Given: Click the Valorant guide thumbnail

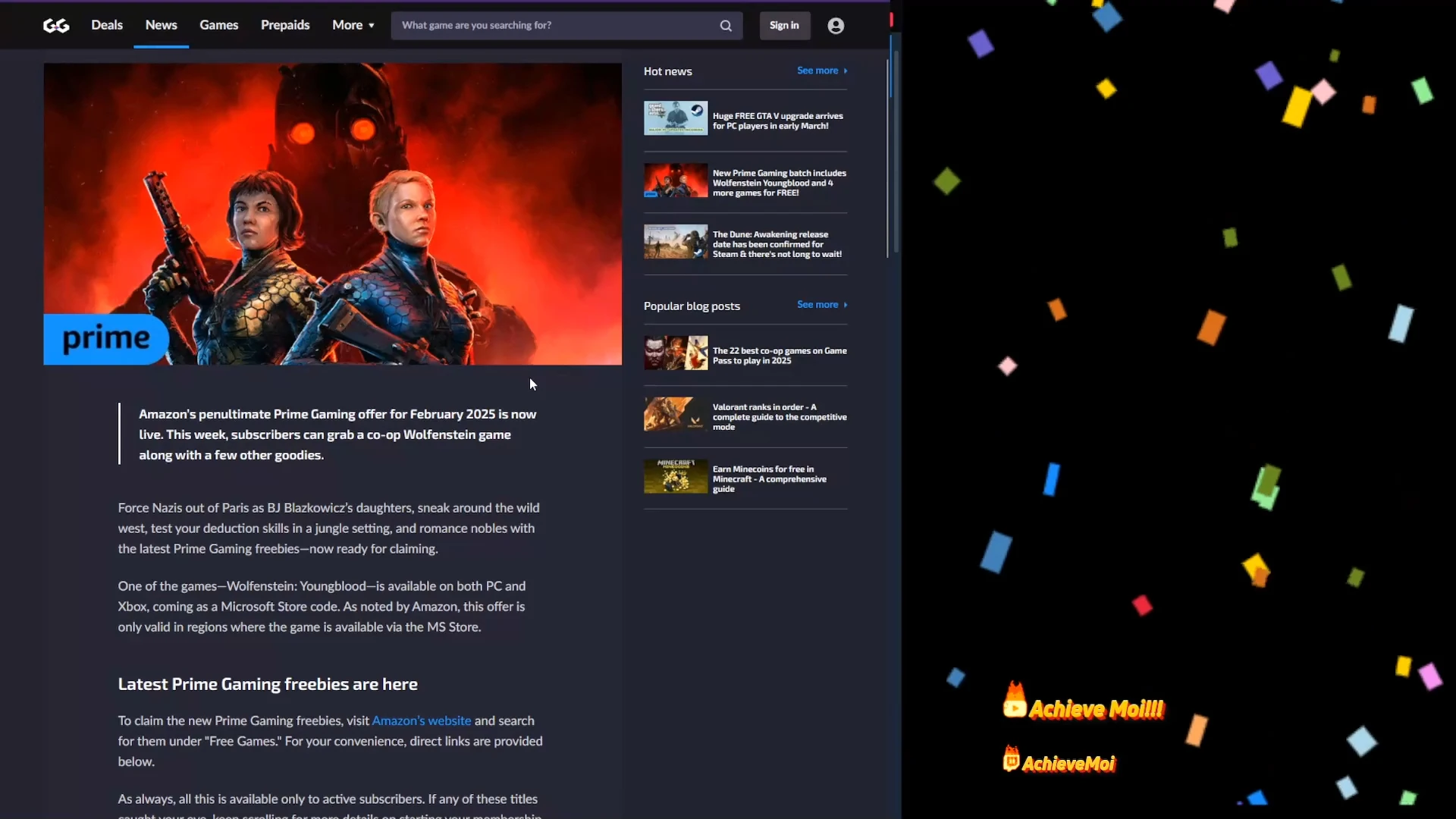Looking at the screenshot, I should pos(676,415).
